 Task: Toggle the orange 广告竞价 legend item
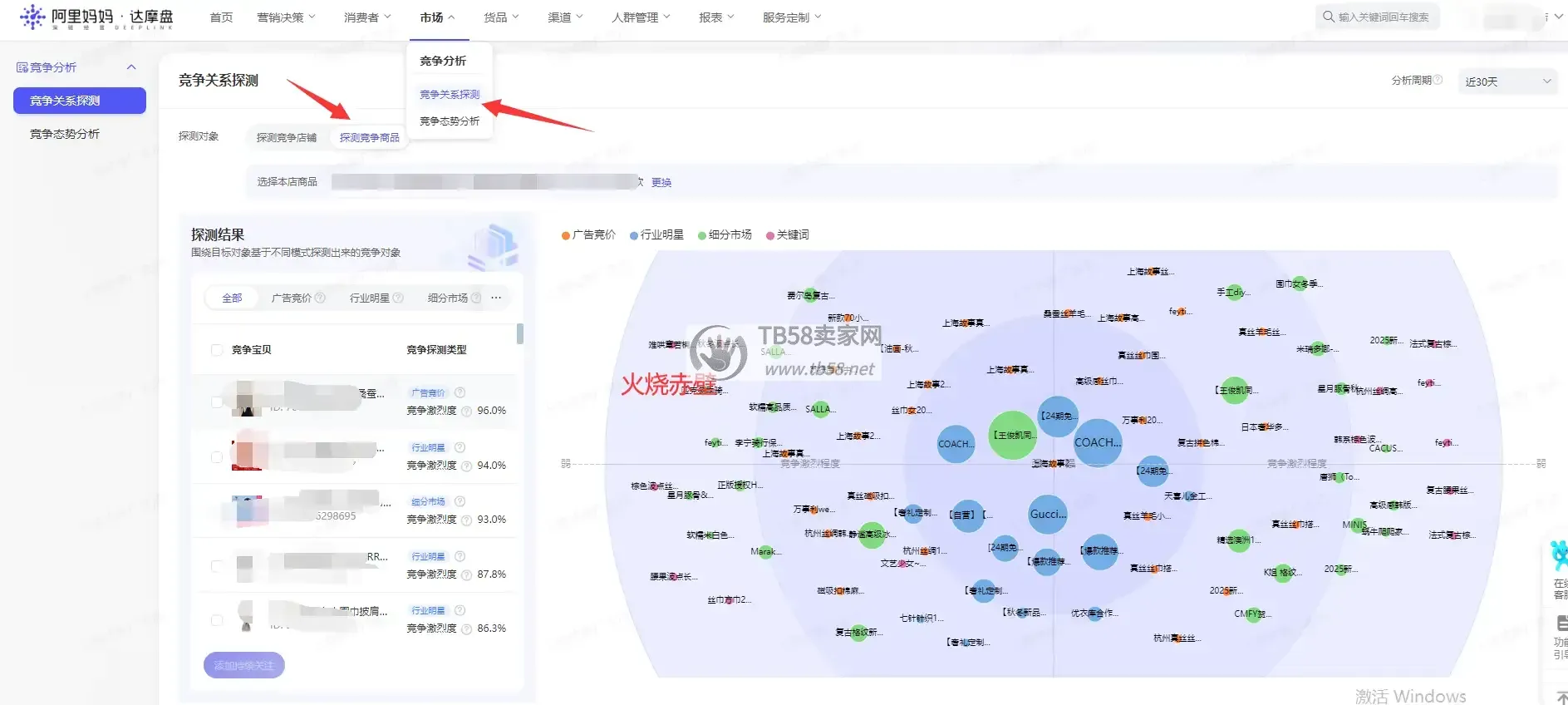(588, 235)
